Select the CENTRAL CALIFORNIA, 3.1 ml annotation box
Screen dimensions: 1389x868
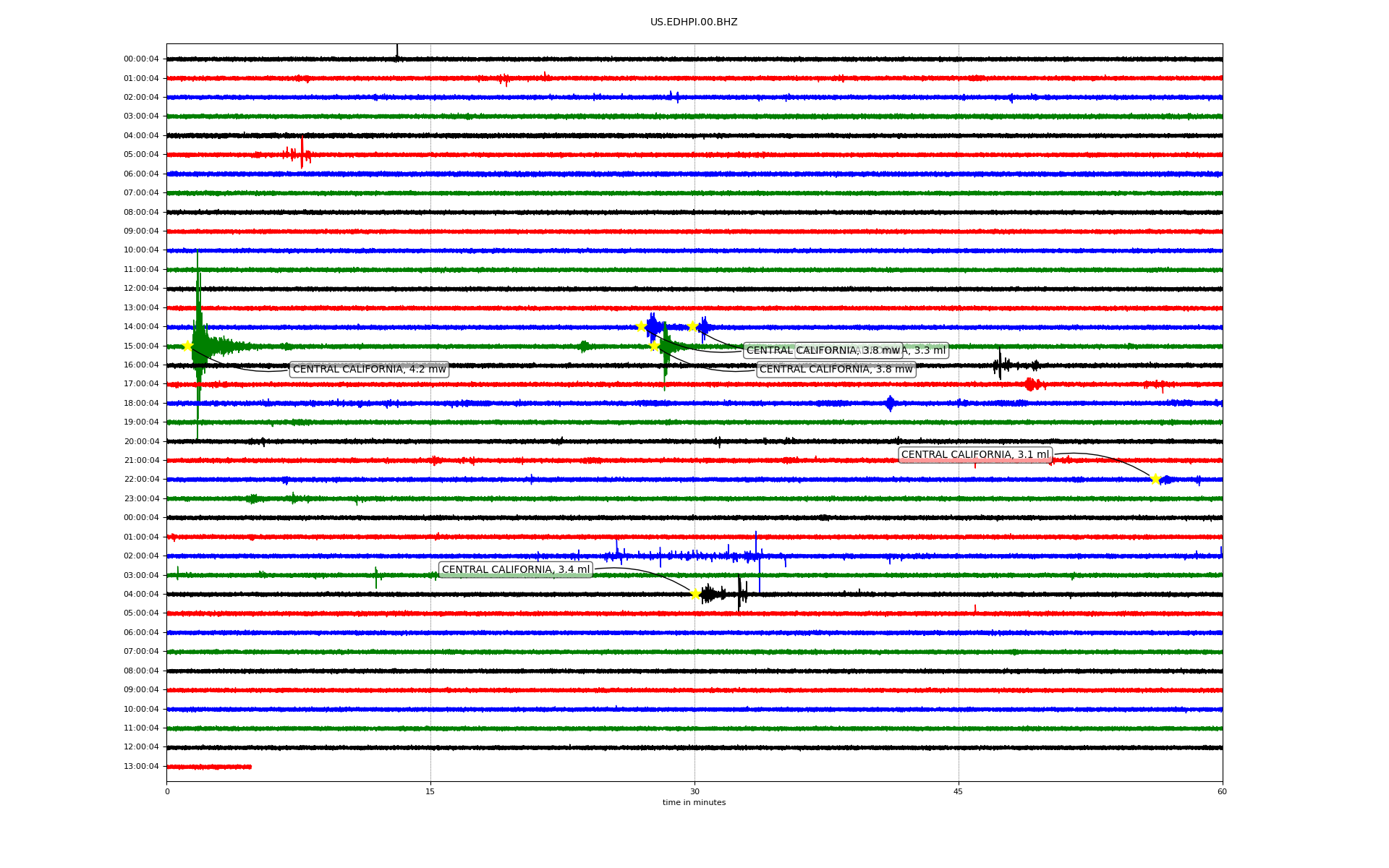[974, 455]
